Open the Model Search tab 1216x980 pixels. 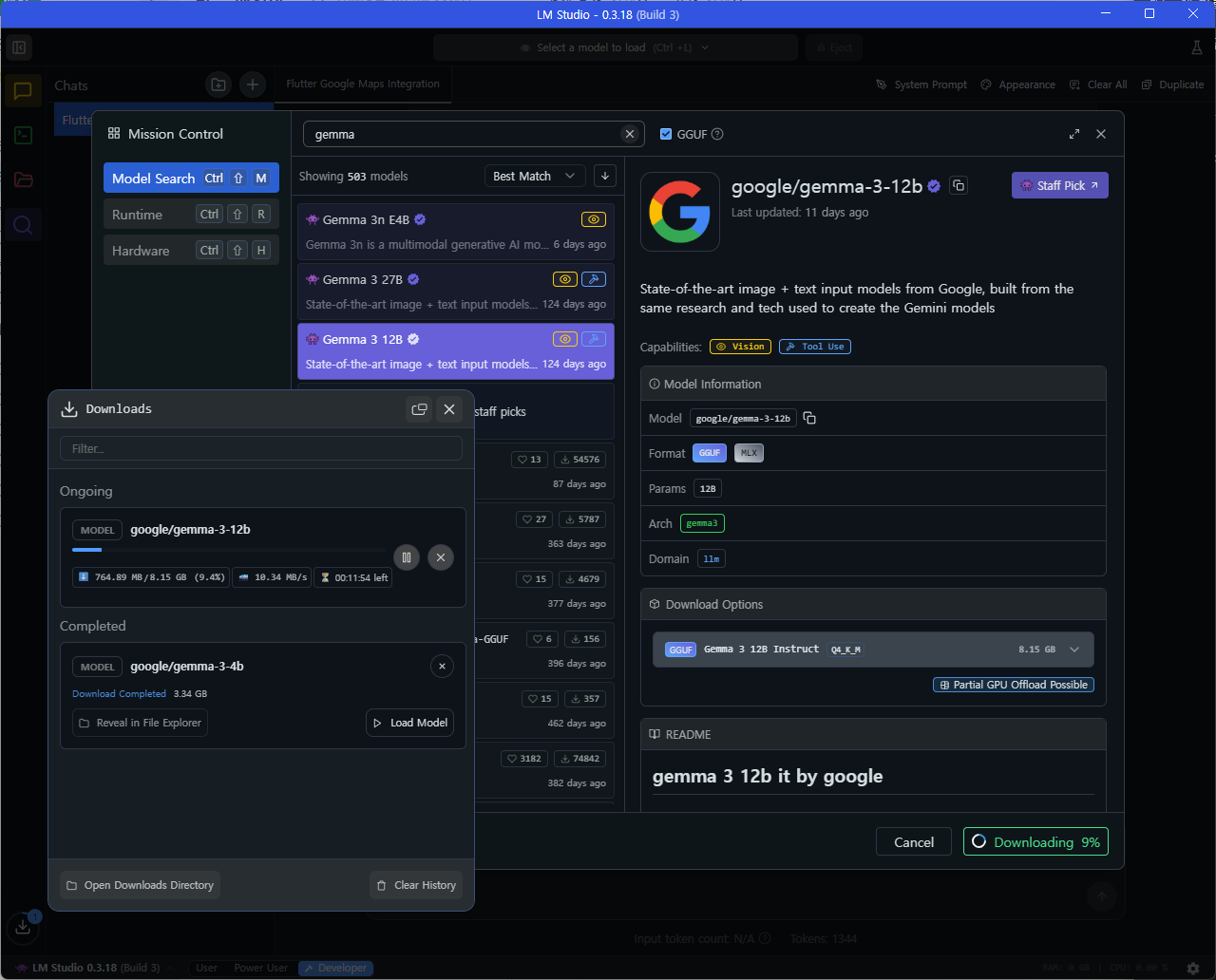191,179
